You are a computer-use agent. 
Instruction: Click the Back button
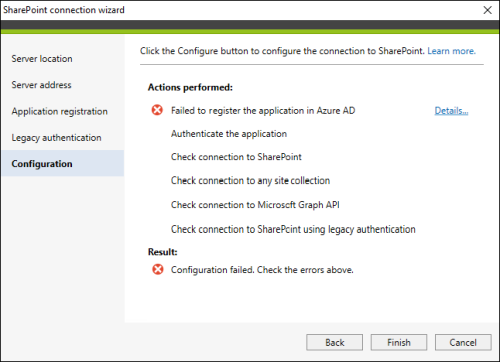[335, 342]
